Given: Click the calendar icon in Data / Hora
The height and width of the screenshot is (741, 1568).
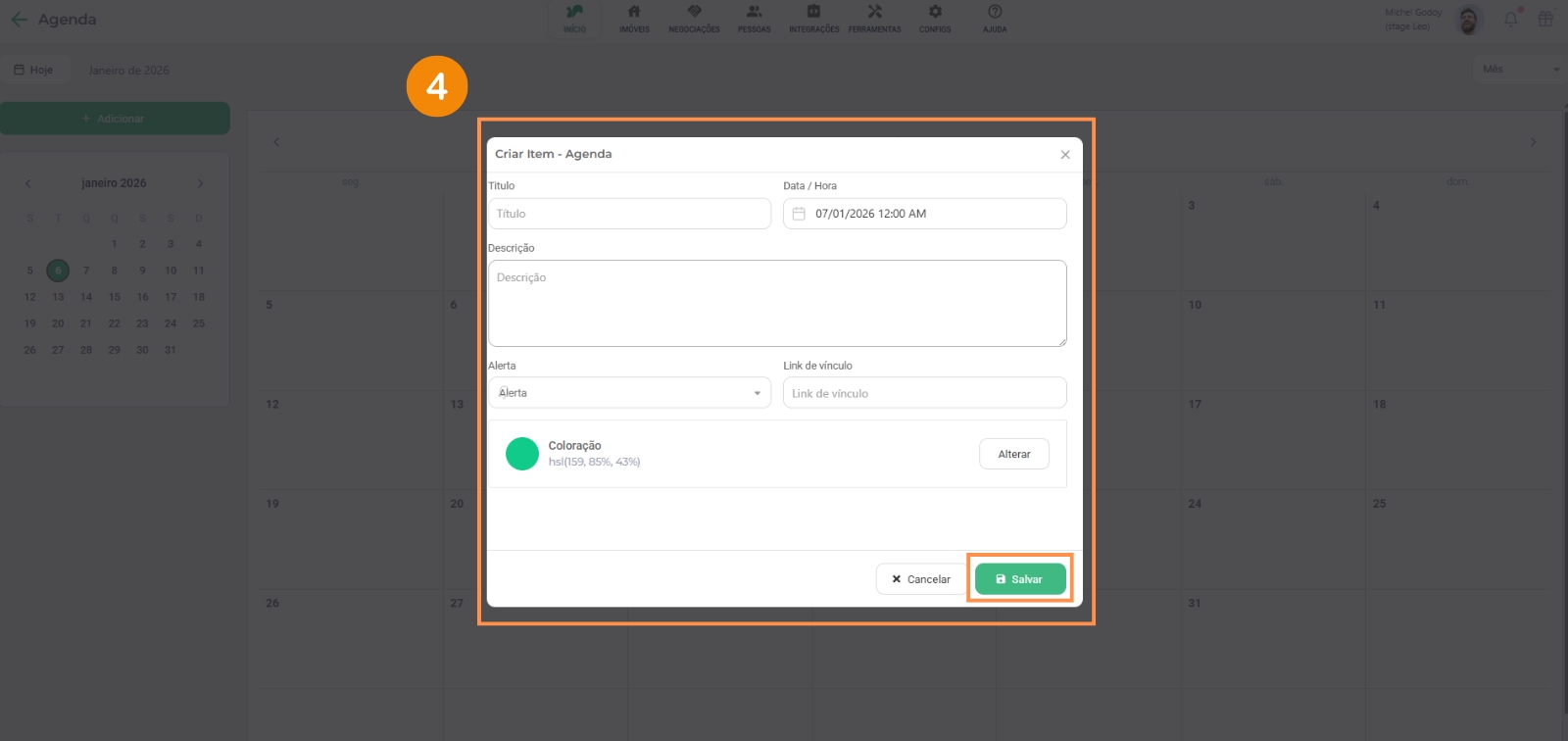Looking at the screenshot, I should (799, 214).
